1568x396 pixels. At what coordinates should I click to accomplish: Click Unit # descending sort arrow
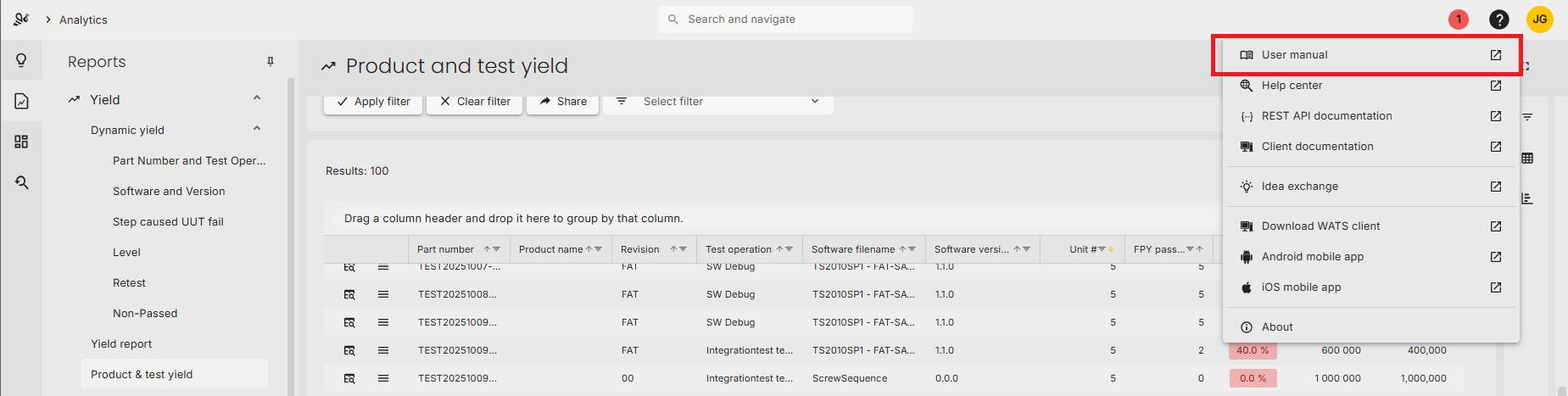tap(1111, 249)
